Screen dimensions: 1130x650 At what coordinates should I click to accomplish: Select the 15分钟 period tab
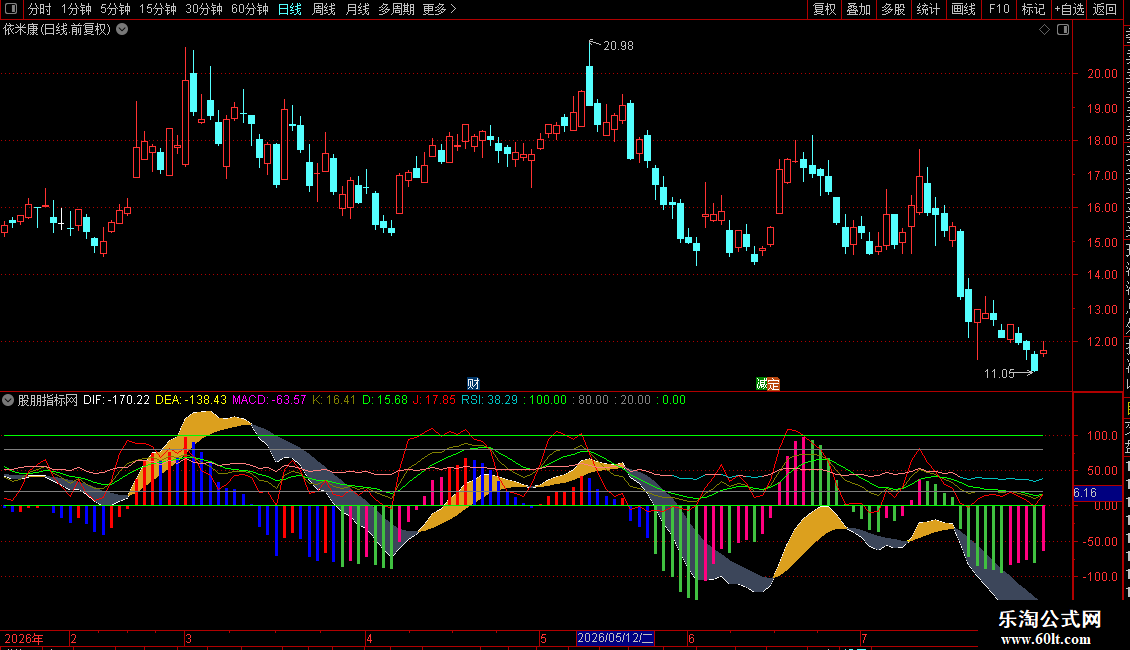157,9
